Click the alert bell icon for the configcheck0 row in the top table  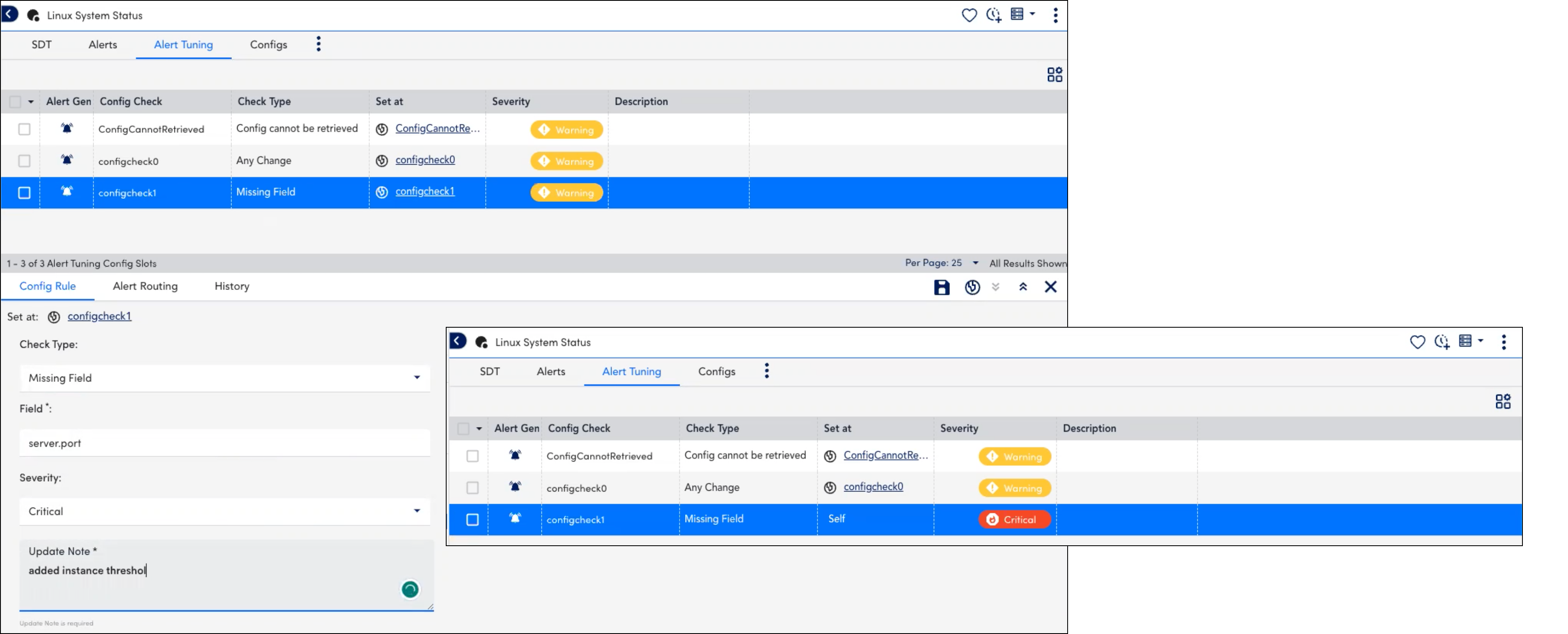[67, 160]
